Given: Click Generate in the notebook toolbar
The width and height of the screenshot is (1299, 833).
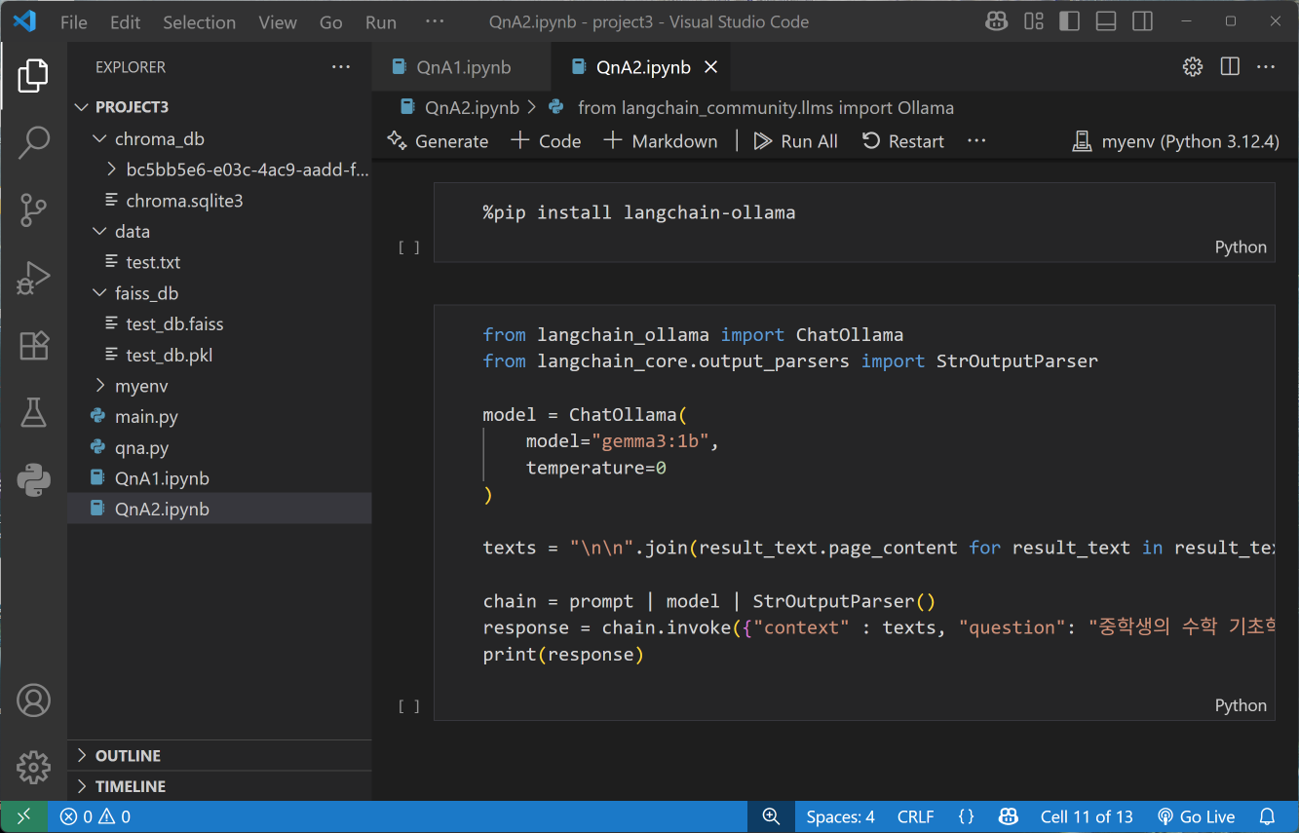Looking at the screenshot, I should [438, 141].
